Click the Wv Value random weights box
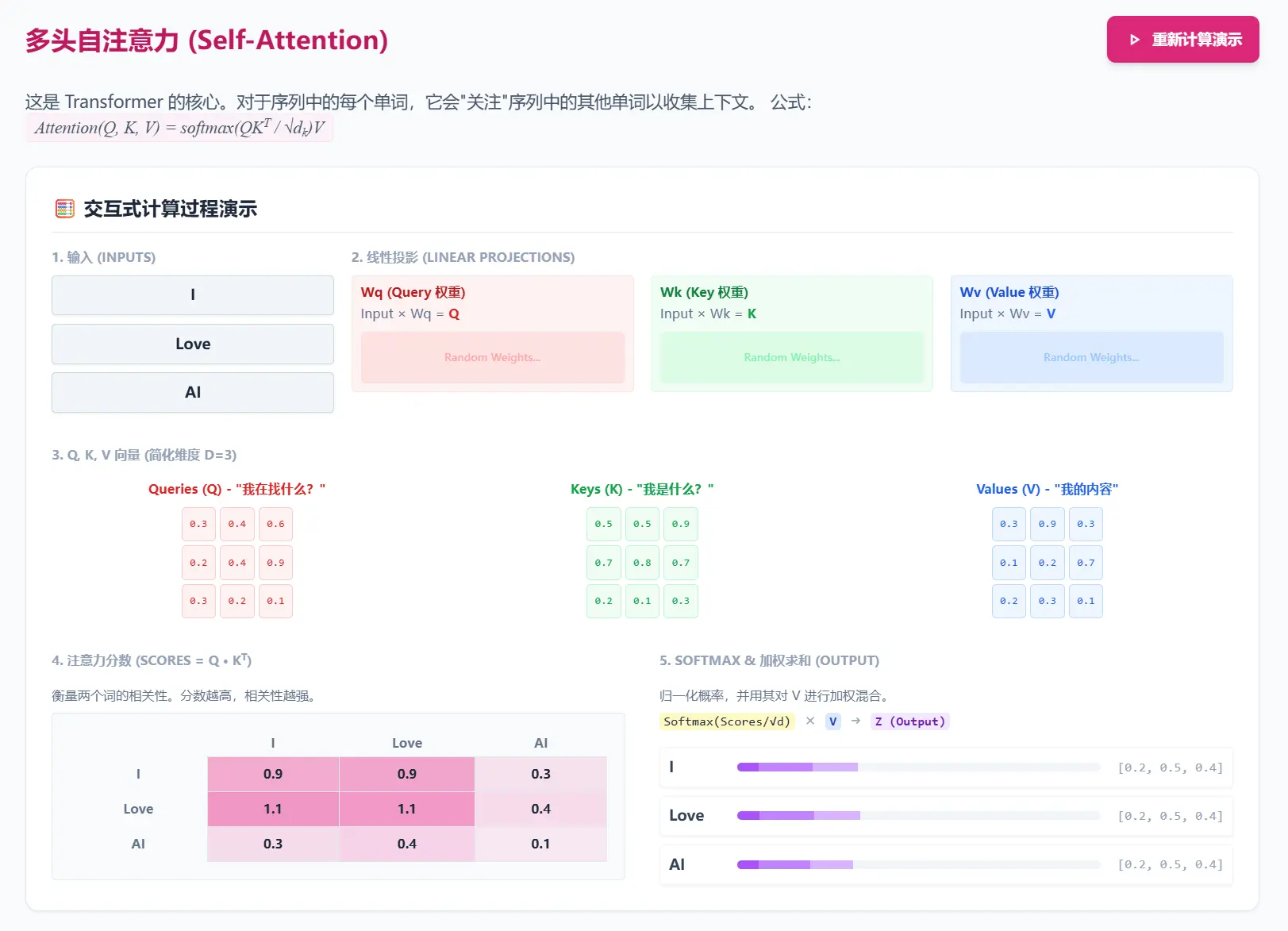The width and height of the screenshot is (1288, 931). [x=1091, y=357]
